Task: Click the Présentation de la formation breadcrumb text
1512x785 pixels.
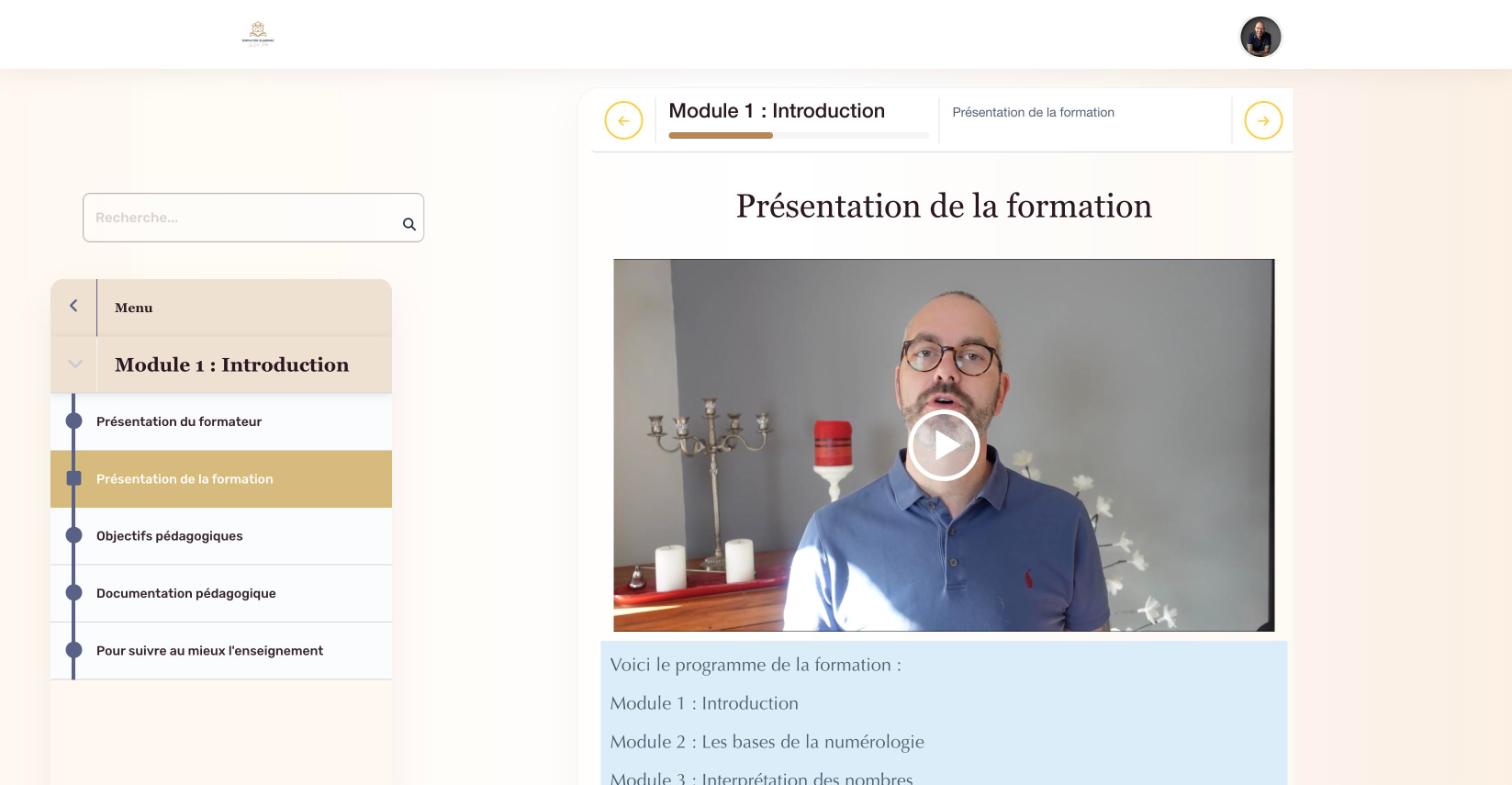Action: [1033, 112]
